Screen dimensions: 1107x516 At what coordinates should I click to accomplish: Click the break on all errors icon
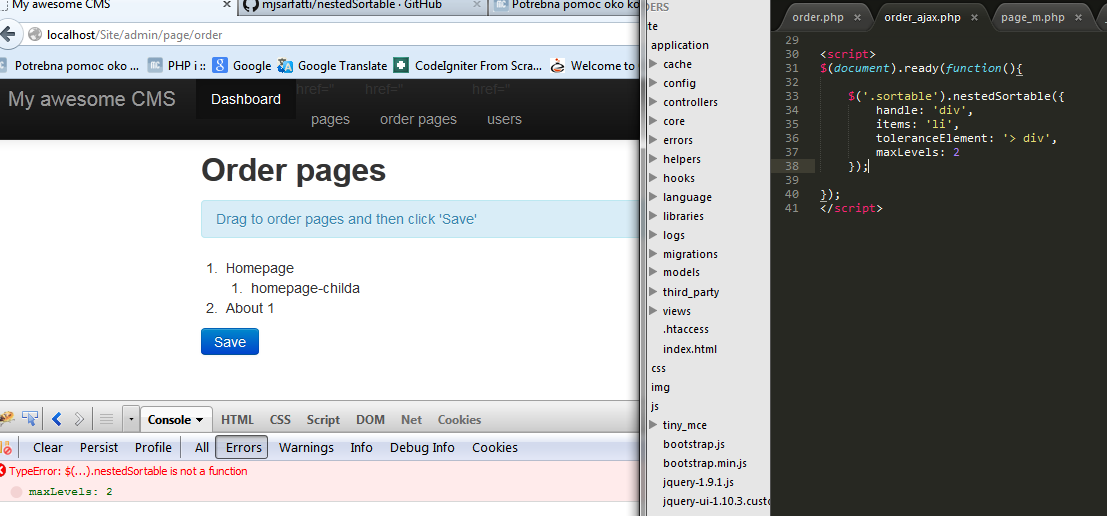click(x=6, y=448)
